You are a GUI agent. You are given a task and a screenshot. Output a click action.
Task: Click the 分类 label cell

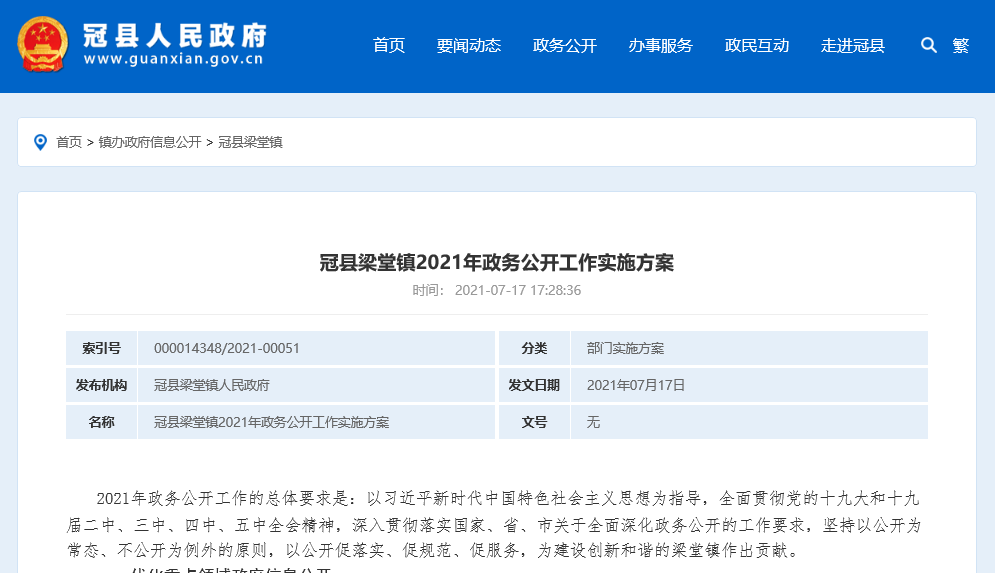pyautogui.click(x=534, y=348)
